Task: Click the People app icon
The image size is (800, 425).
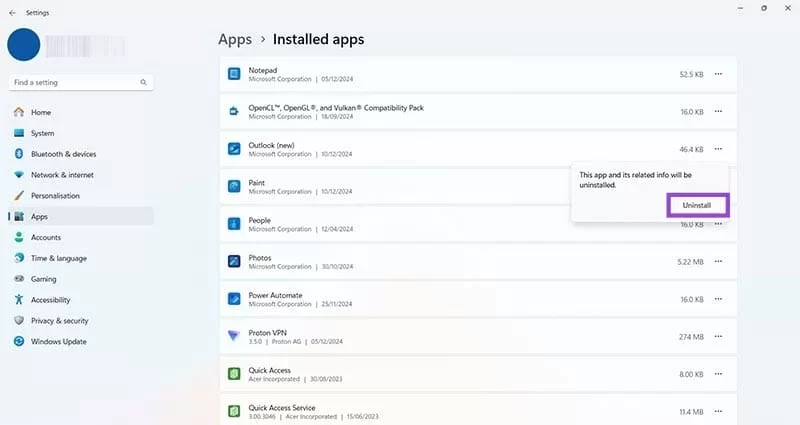Action: click(x=234, y=224)
